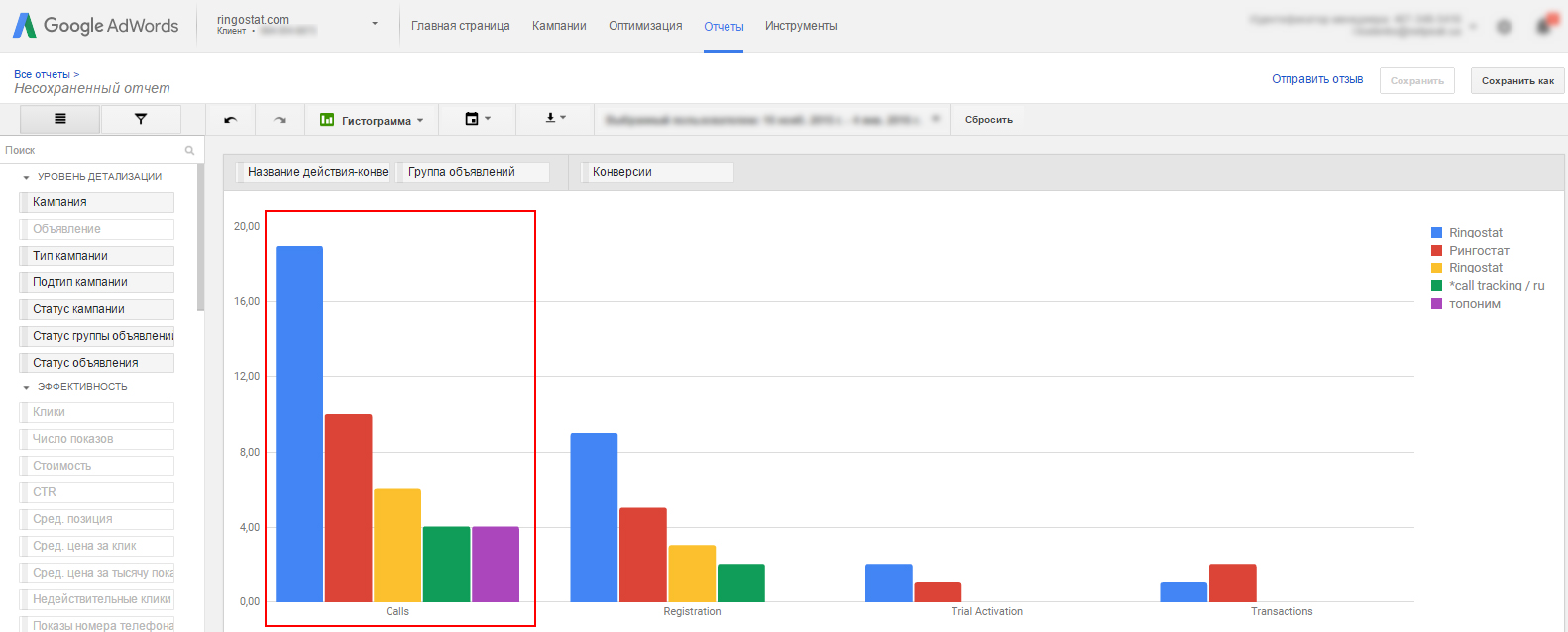Click the left panel scrollbar
The image size is (1568, 632).
point(201,238)
